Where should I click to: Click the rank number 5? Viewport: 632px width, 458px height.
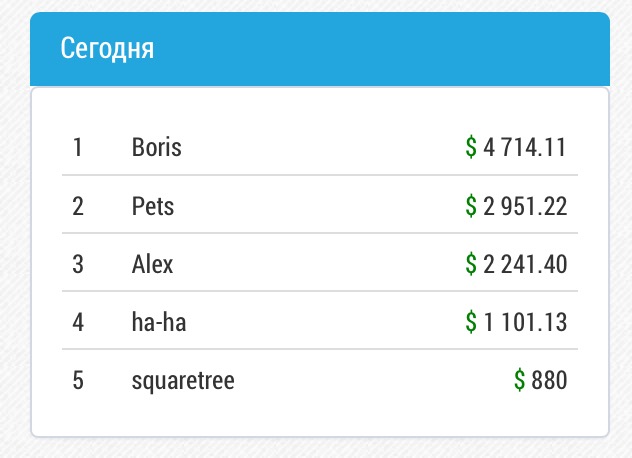click(x=78, y=381)
